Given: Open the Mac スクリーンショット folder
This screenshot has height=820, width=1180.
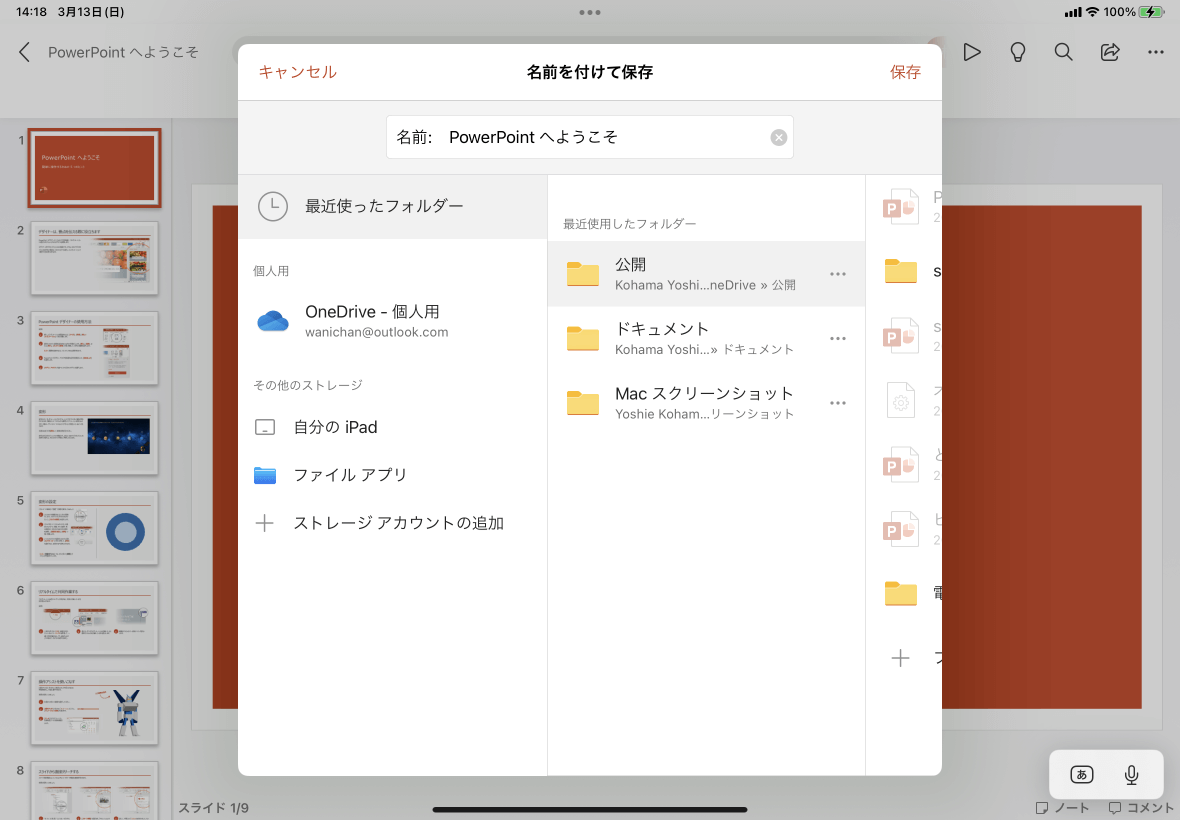Looking at the screenshot, I should tap(706, 403).
